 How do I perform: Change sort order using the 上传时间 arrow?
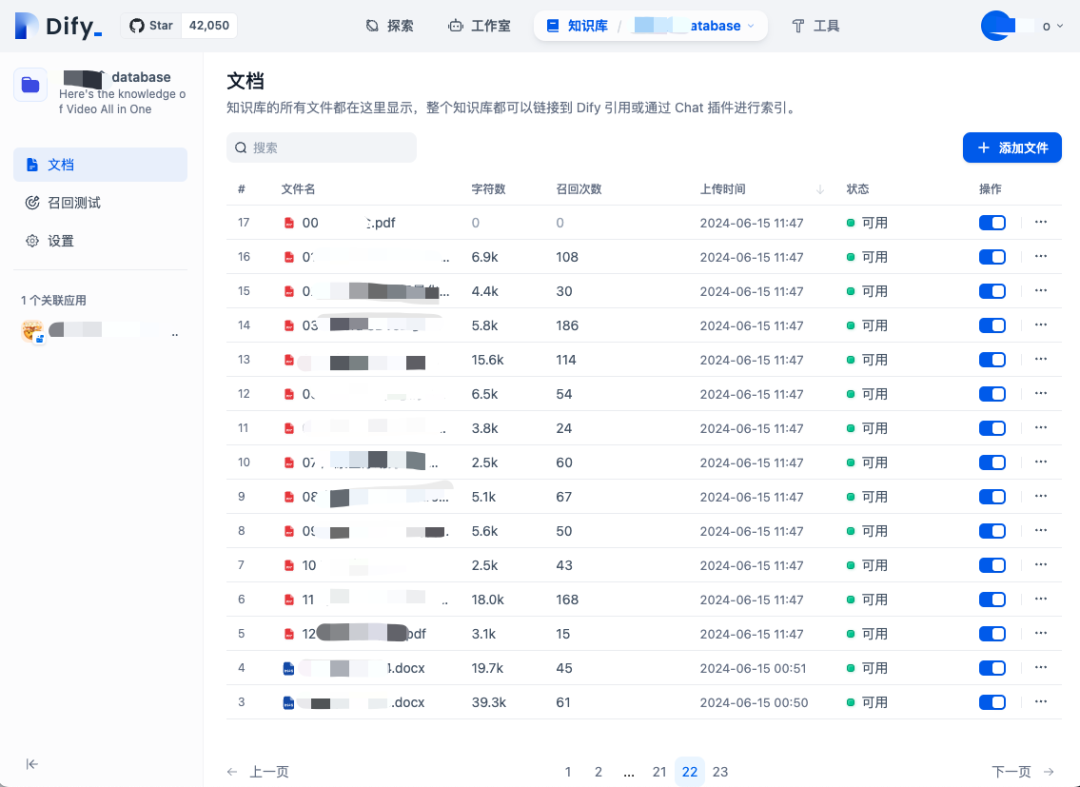click(819, 188)
